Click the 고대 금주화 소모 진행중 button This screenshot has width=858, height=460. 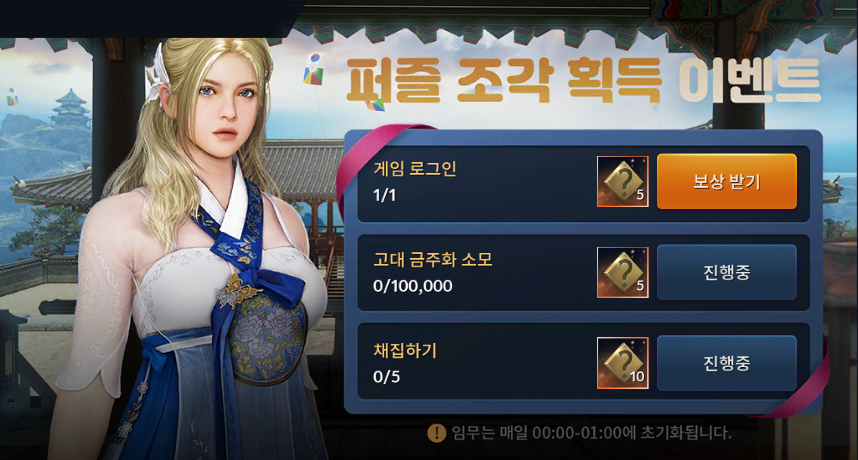(726, 272)
